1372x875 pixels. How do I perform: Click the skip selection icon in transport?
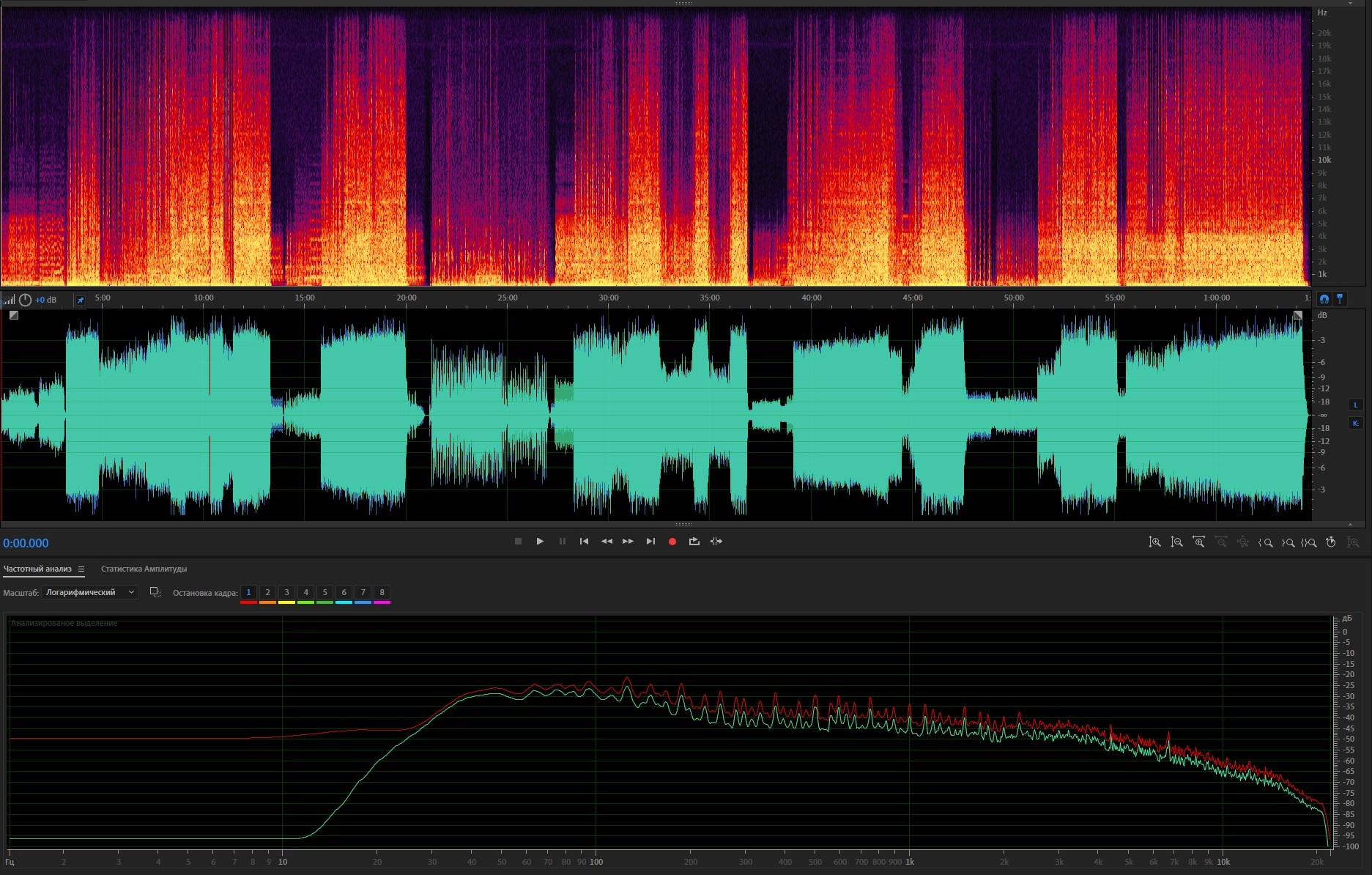pyautogui.click(x=716, y=542)
